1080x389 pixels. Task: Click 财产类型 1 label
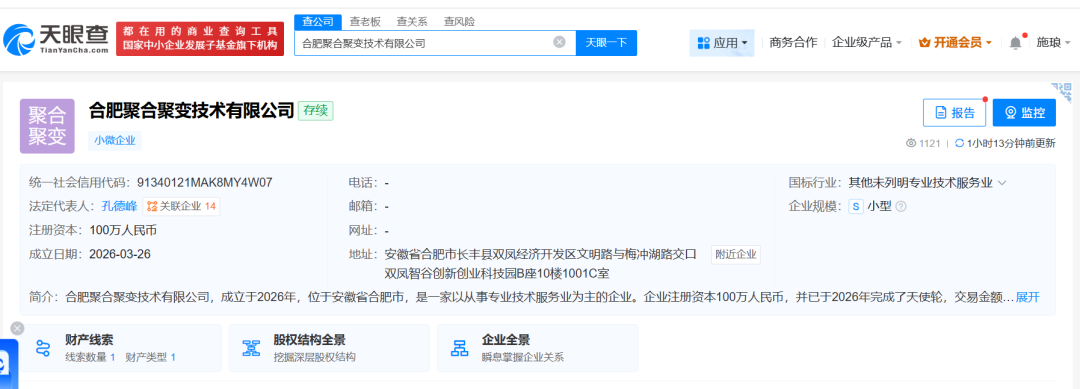coord(150,357)
